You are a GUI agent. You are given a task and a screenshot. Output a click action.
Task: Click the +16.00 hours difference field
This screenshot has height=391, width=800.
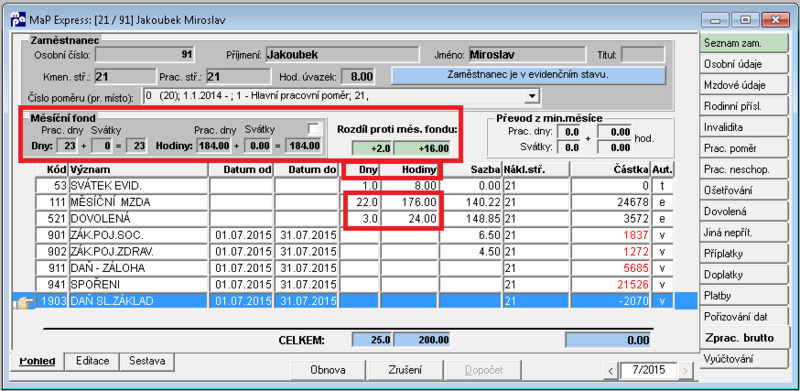pos(423,149)
